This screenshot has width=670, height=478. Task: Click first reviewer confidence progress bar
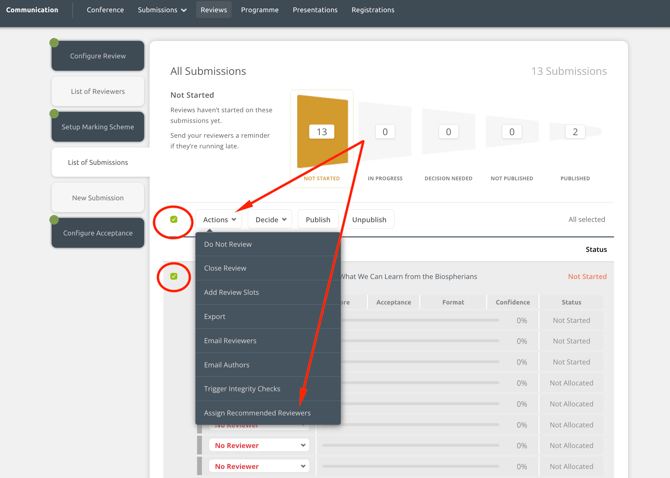pyautogui.click(x=459, y=321)
